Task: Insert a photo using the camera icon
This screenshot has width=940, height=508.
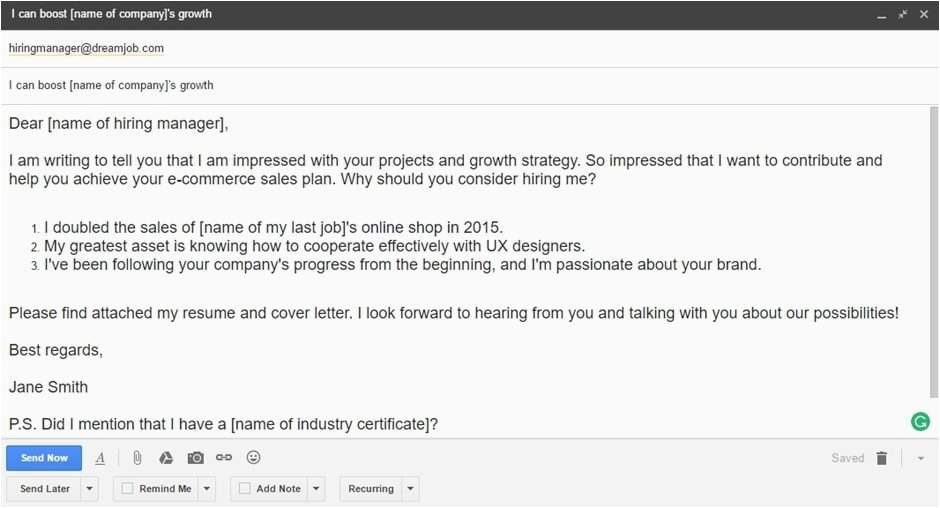Action: (195, 458)
